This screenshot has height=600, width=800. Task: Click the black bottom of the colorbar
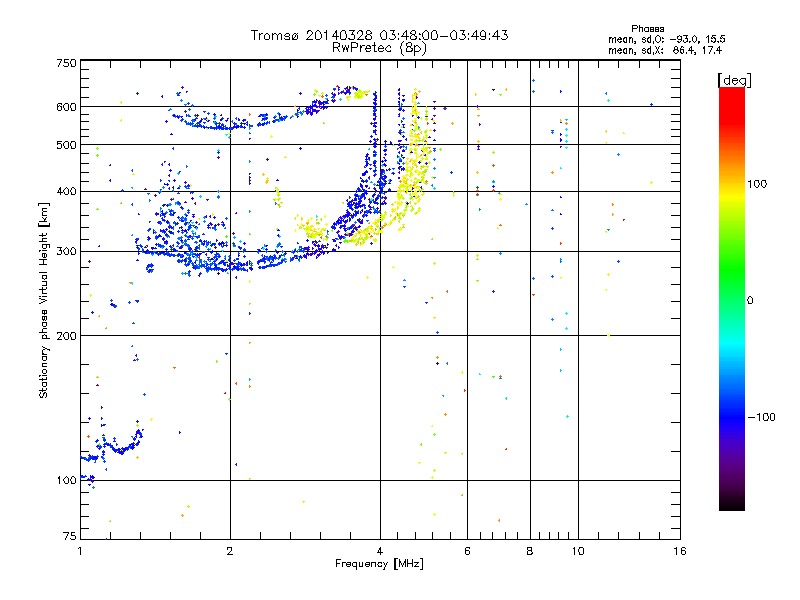click(x=732, y=503)
